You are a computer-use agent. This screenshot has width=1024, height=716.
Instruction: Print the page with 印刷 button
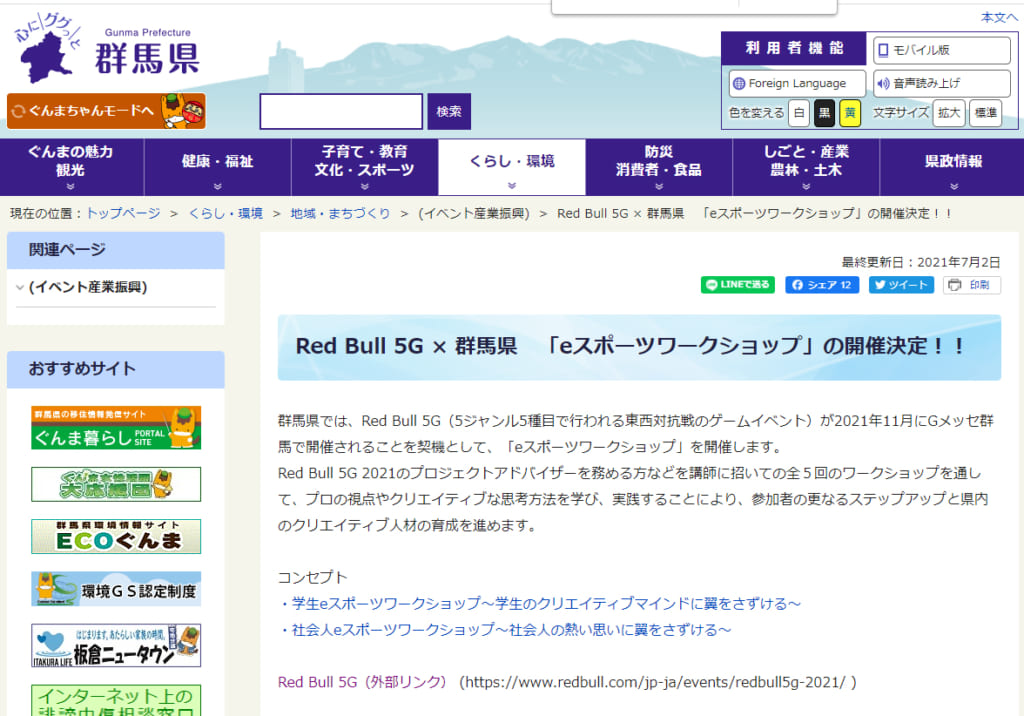pos(972,285)
